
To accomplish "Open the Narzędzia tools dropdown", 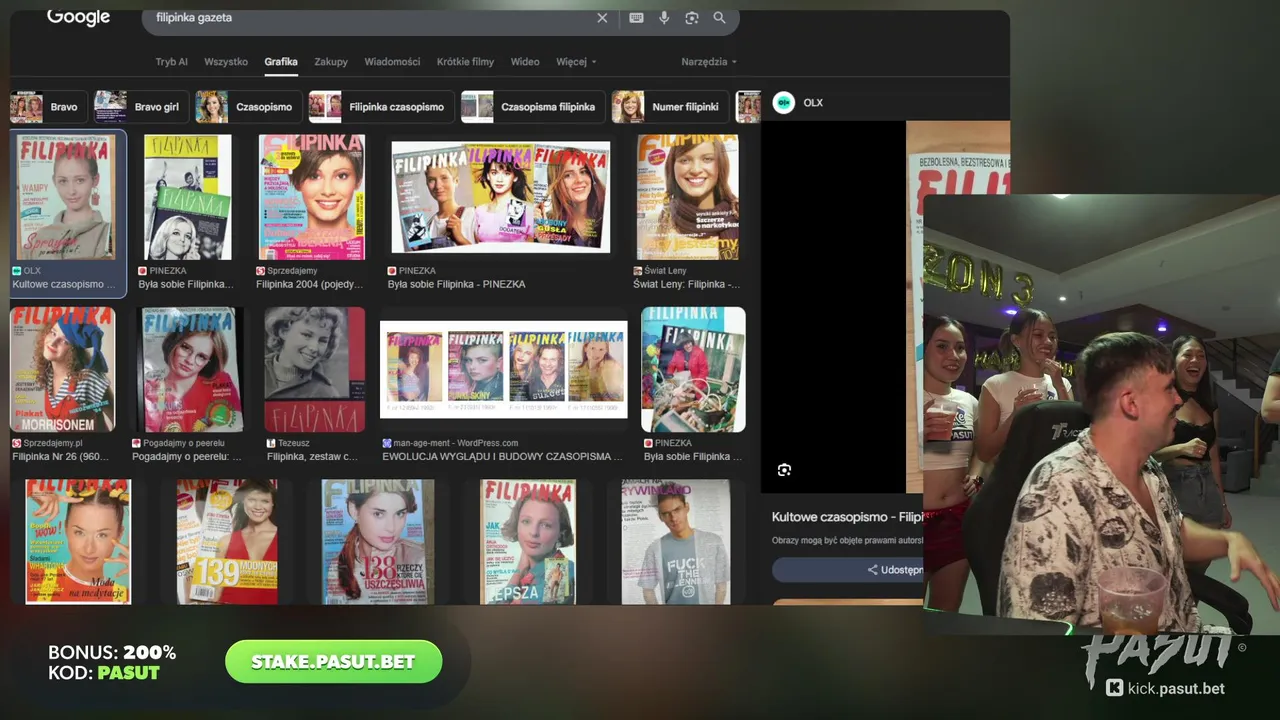I will [x=709, y=62].
